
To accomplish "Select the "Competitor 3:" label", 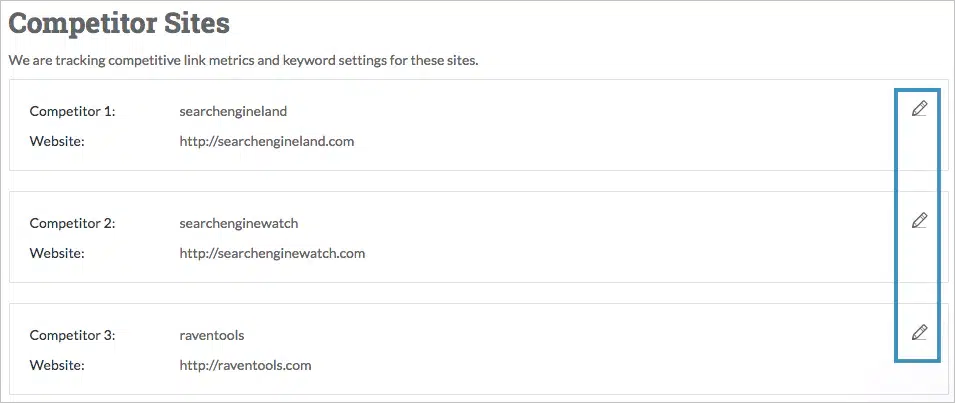I will (73, 335).
